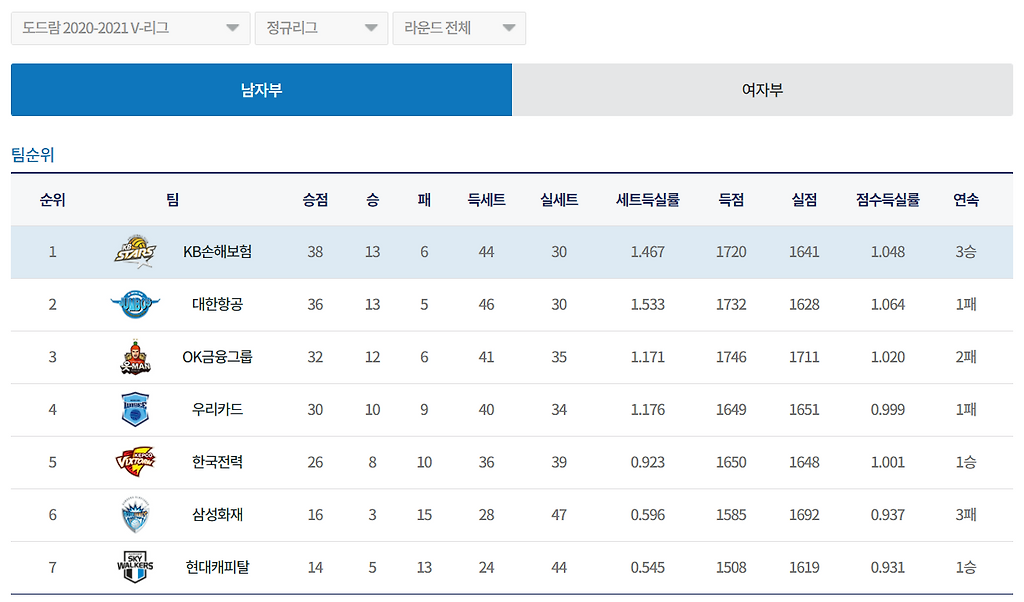Image resolution: width=1024 pixels, height=602 pixels.
Task: Click 현대캐피탈's rank number 7
Action: click(x=53, y=567)
